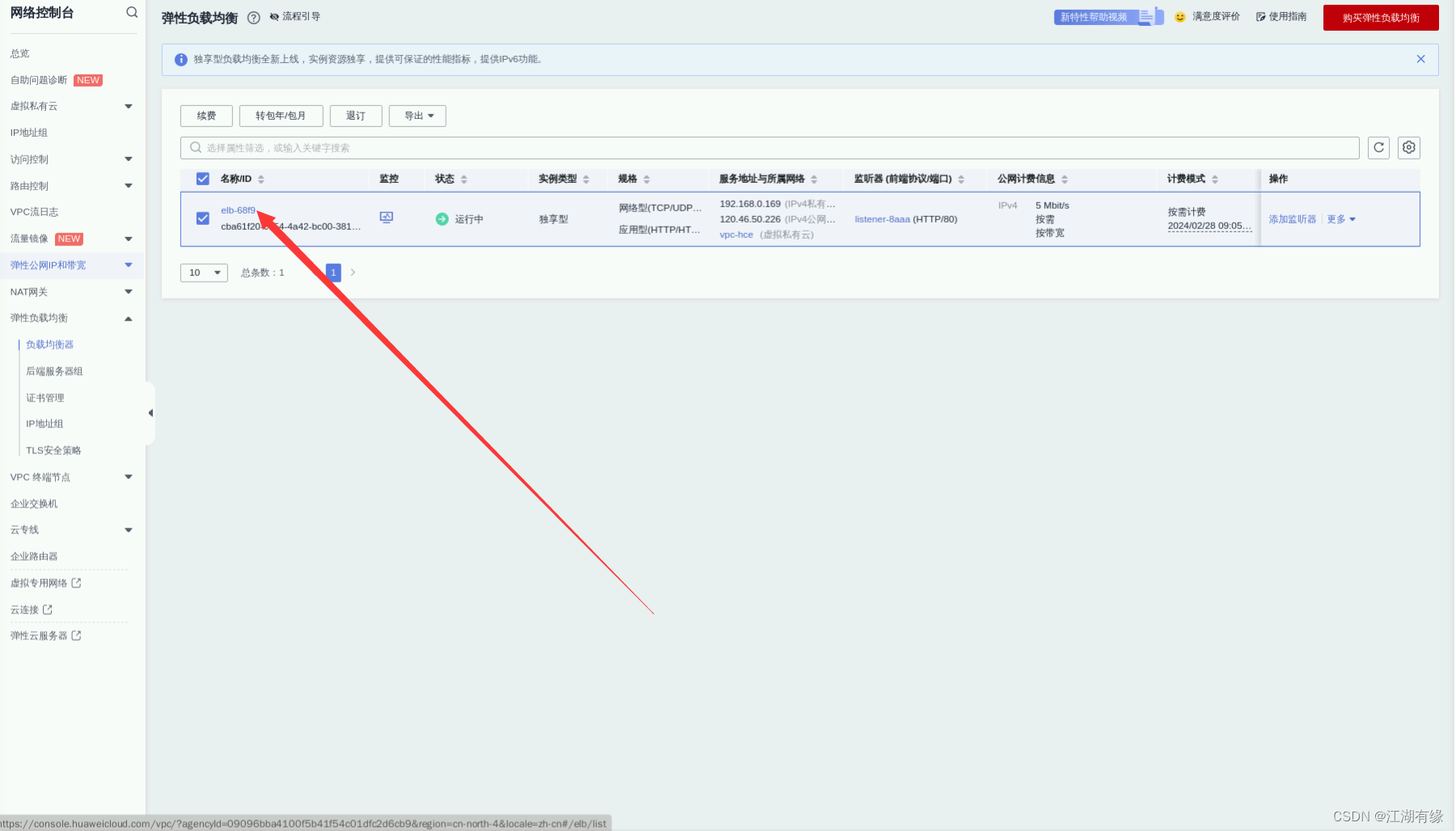The width and height of the screenshot is (1456, 831).
Task: Go to next page with right chevron
Action: point(353,273)
